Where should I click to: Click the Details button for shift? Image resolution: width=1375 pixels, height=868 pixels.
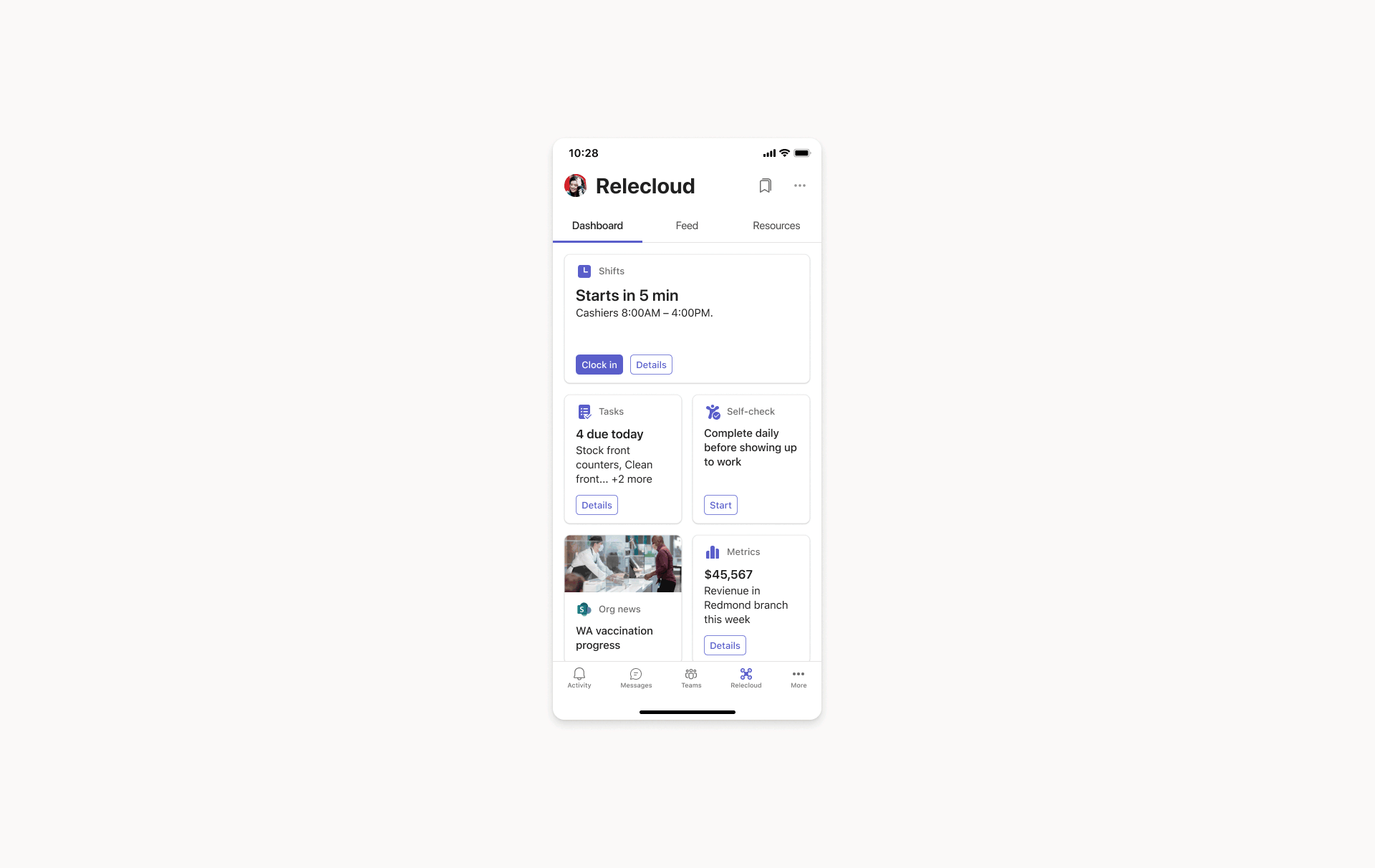click(x=651, y=364)
